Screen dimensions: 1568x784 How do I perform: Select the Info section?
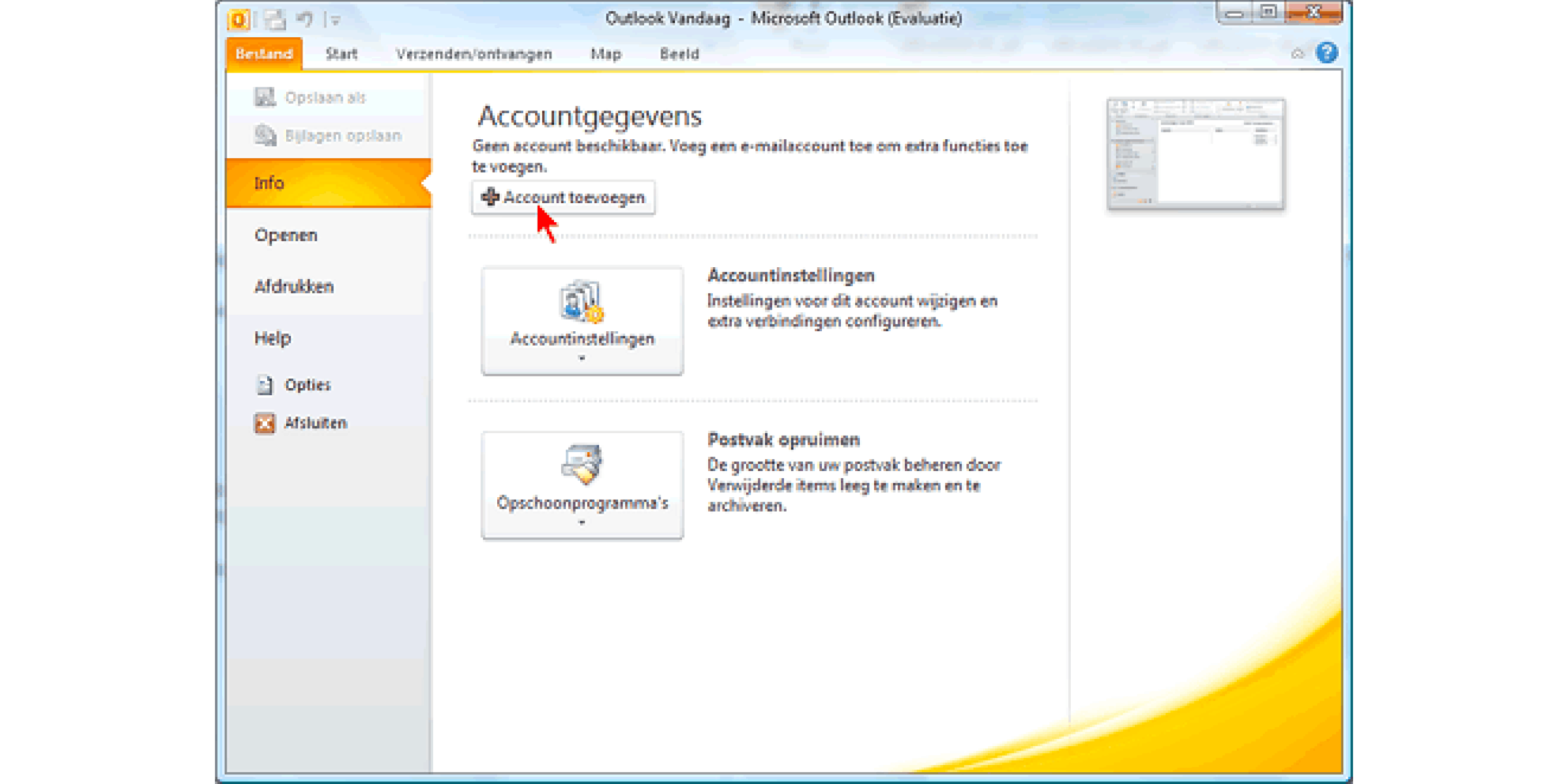click(328, 183)
